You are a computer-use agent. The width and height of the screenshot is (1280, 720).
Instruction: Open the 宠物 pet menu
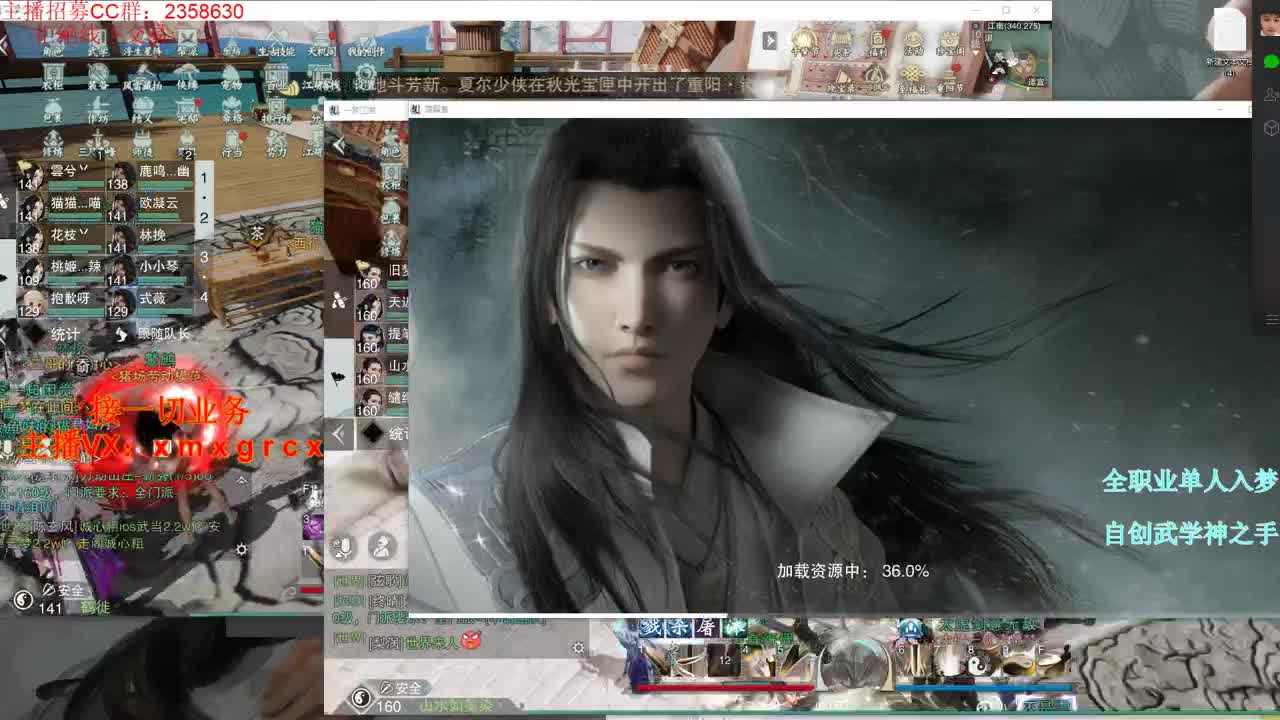pos(232,77)
